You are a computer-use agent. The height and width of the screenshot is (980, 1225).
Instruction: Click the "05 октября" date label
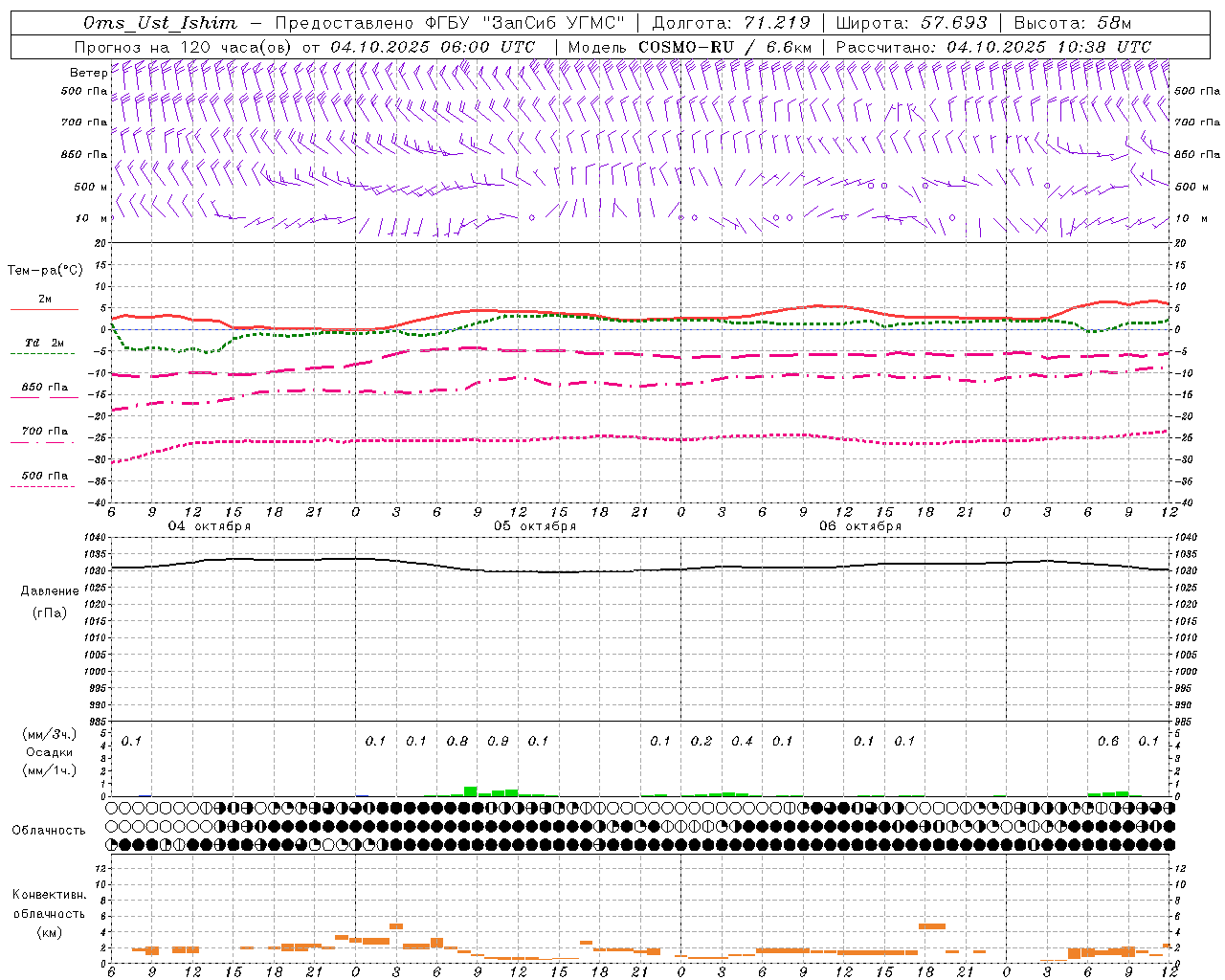(x=535, y=526)
